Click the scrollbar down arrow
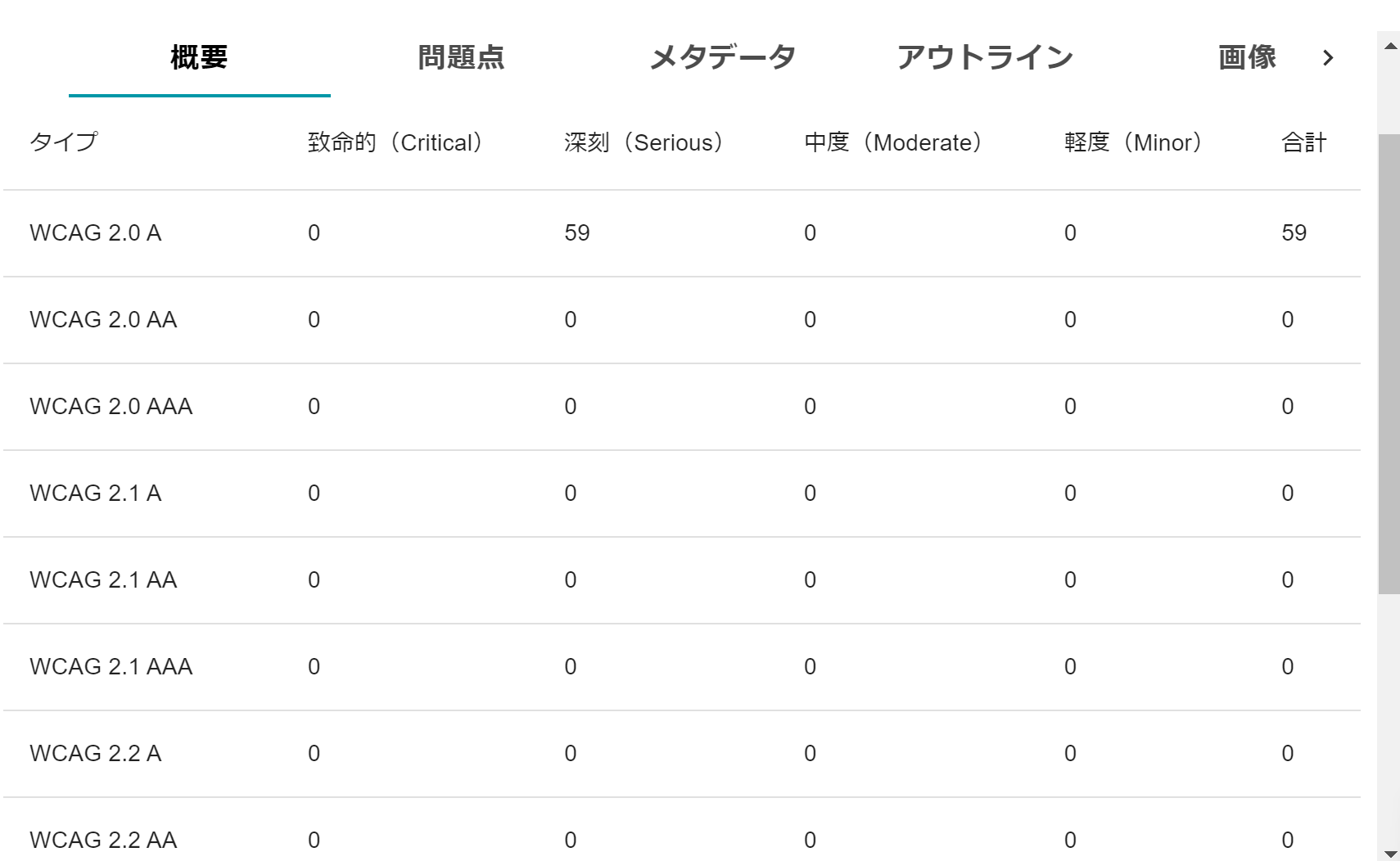Image resolution: width=1400 pixels, height=861 pixels. pos(1390,854)
